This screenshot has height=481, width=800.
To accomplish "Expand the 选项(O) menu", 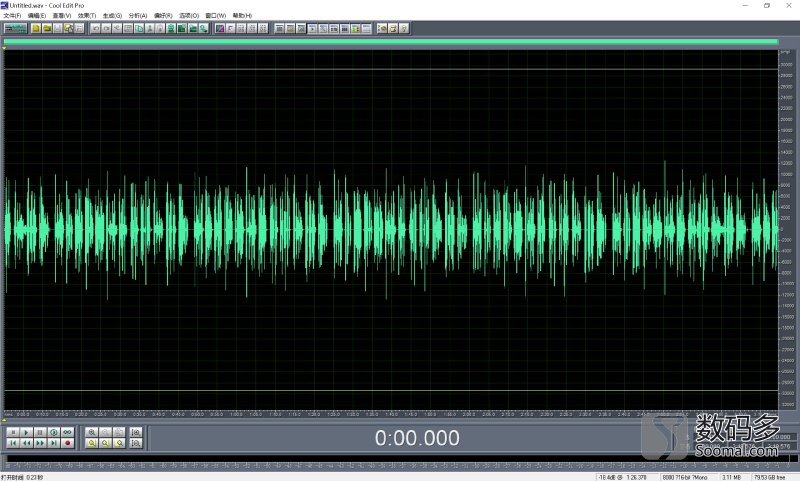I will point(188,16).
